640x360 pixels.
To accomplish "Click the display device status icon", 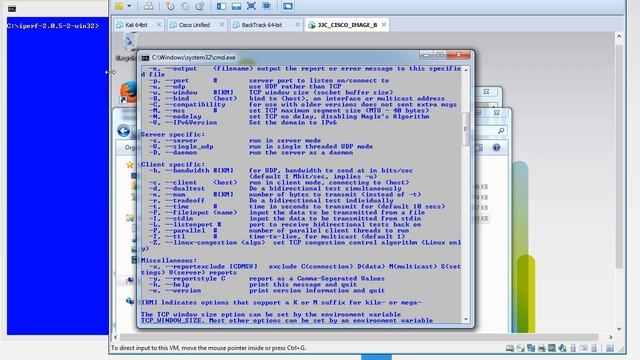I will [x=552, y=348].
